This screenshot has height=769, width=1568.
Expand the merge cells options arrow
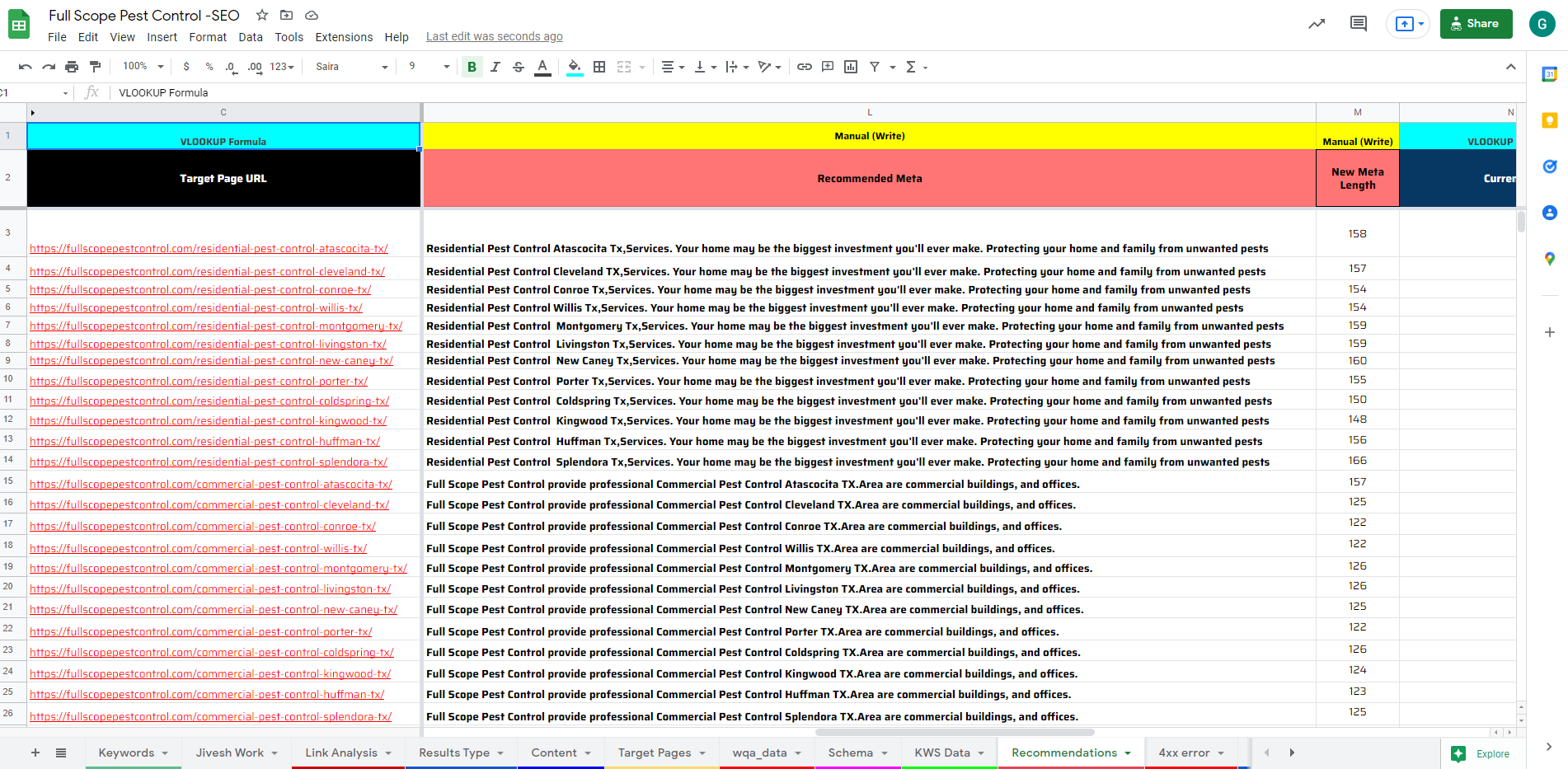coord(641,68)
